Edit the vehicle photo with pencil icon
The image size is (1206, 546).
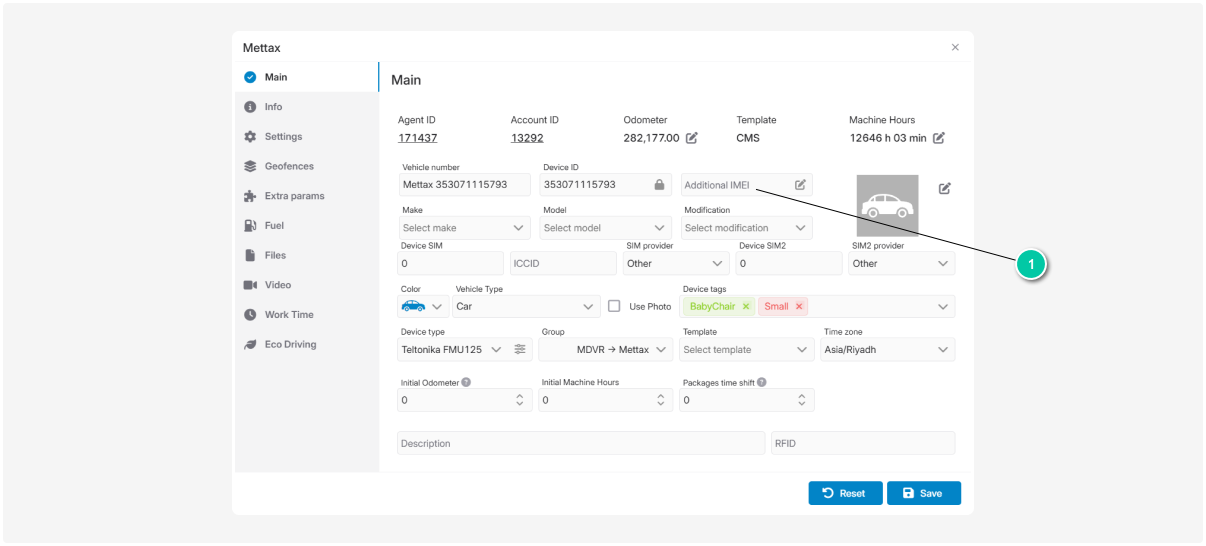(944, 188)
